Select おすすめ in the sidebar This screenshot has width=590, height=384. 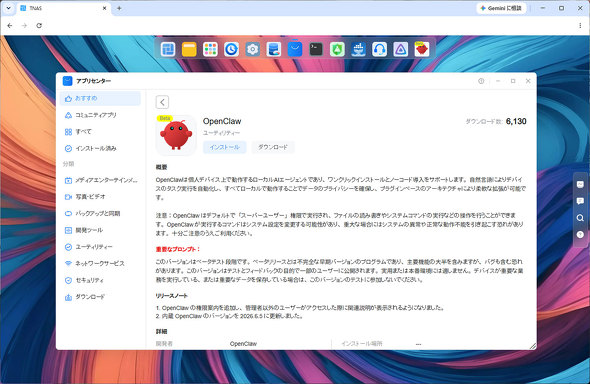click(100, 99)
